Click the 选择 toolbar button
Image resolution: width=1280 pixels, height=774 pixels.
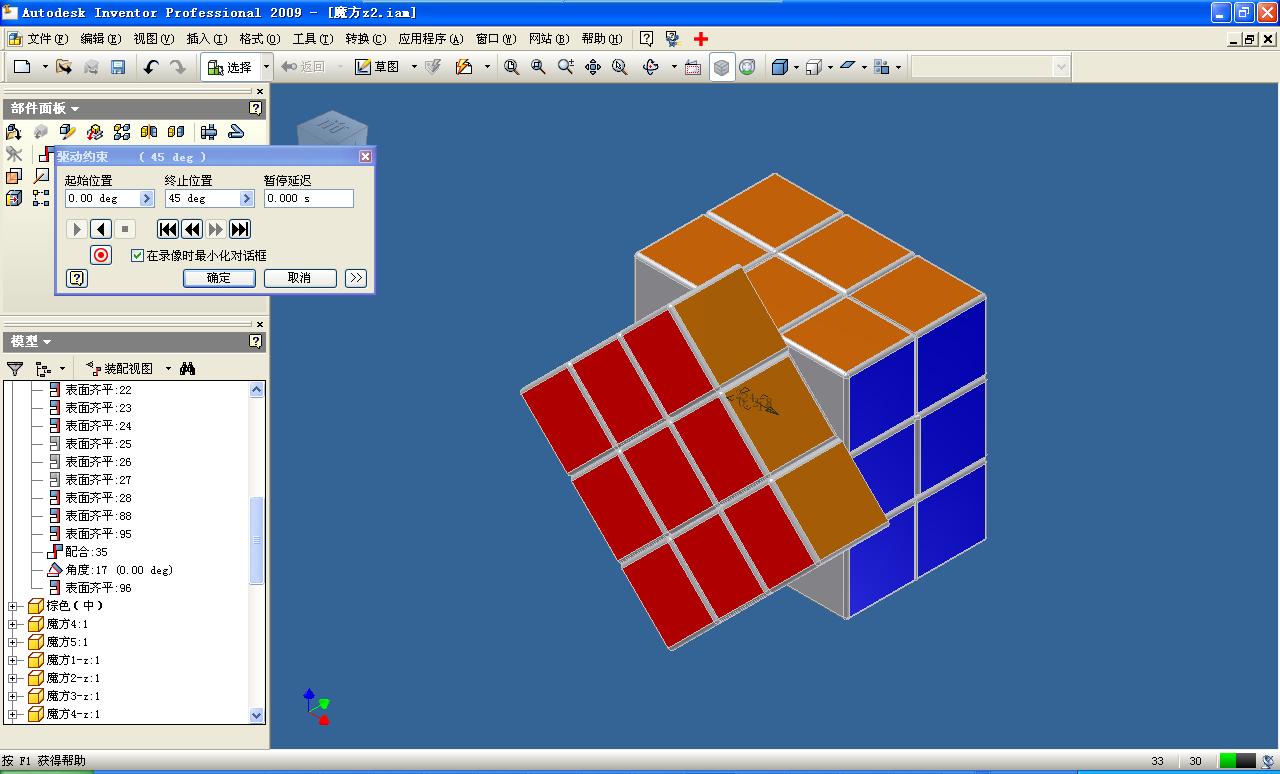(x=231, y=67)
